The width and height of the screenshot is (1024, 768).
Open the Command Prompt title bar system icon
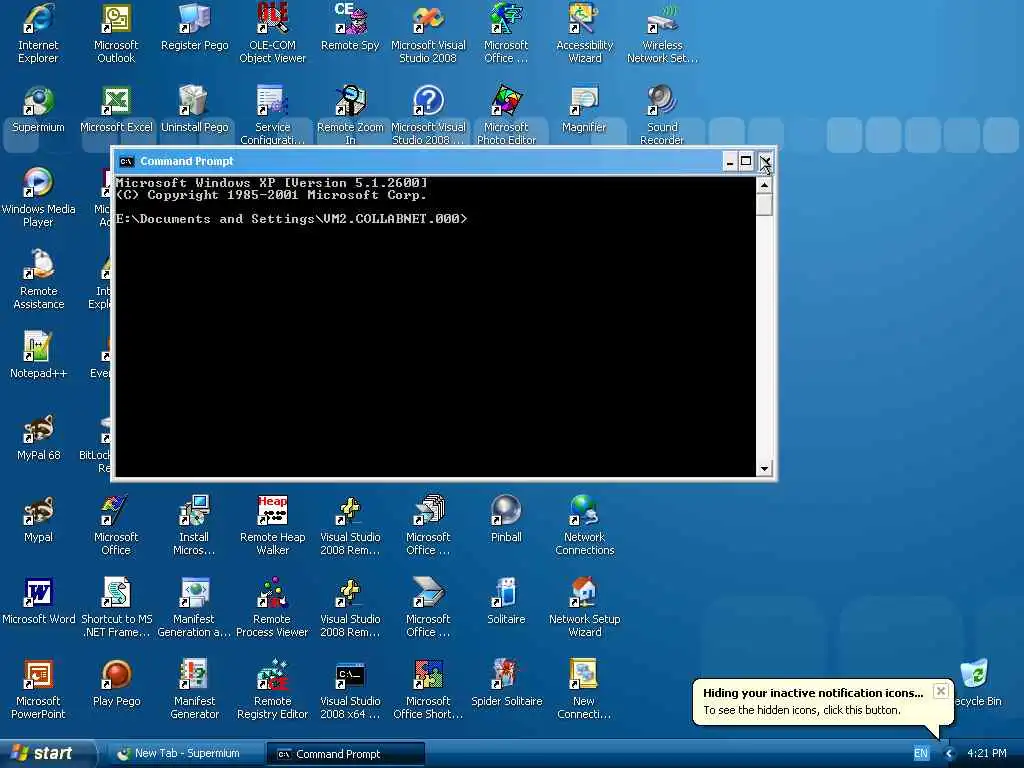(x=127, y=161)
